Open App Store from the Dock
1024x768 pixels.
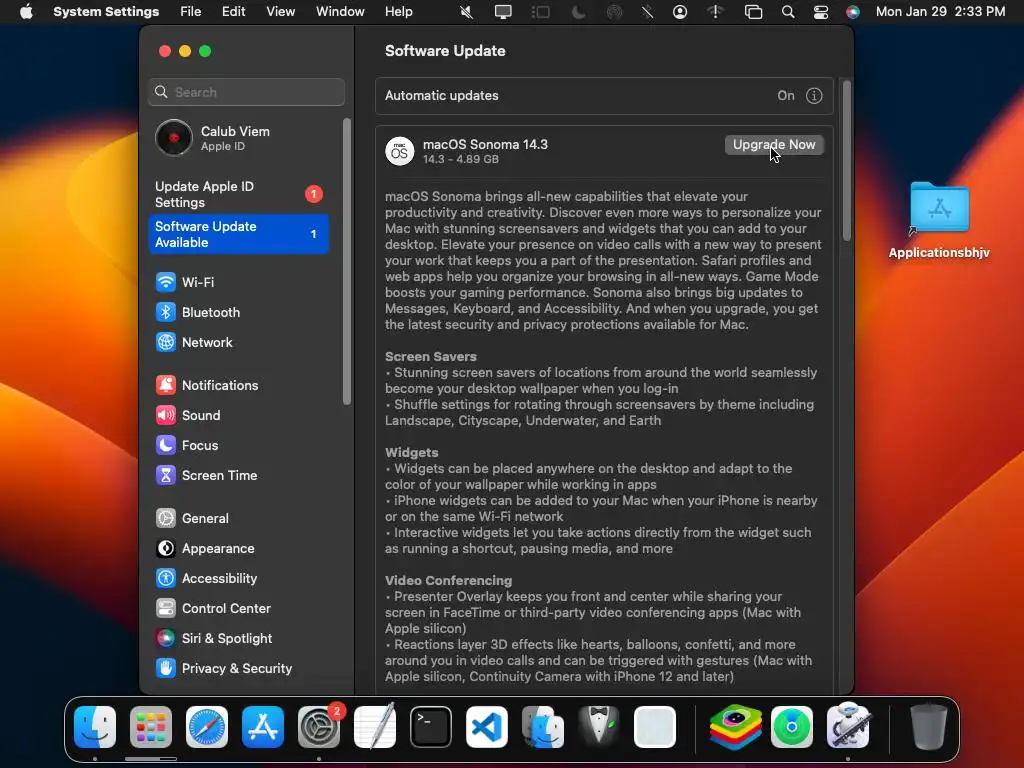(263, 727)
